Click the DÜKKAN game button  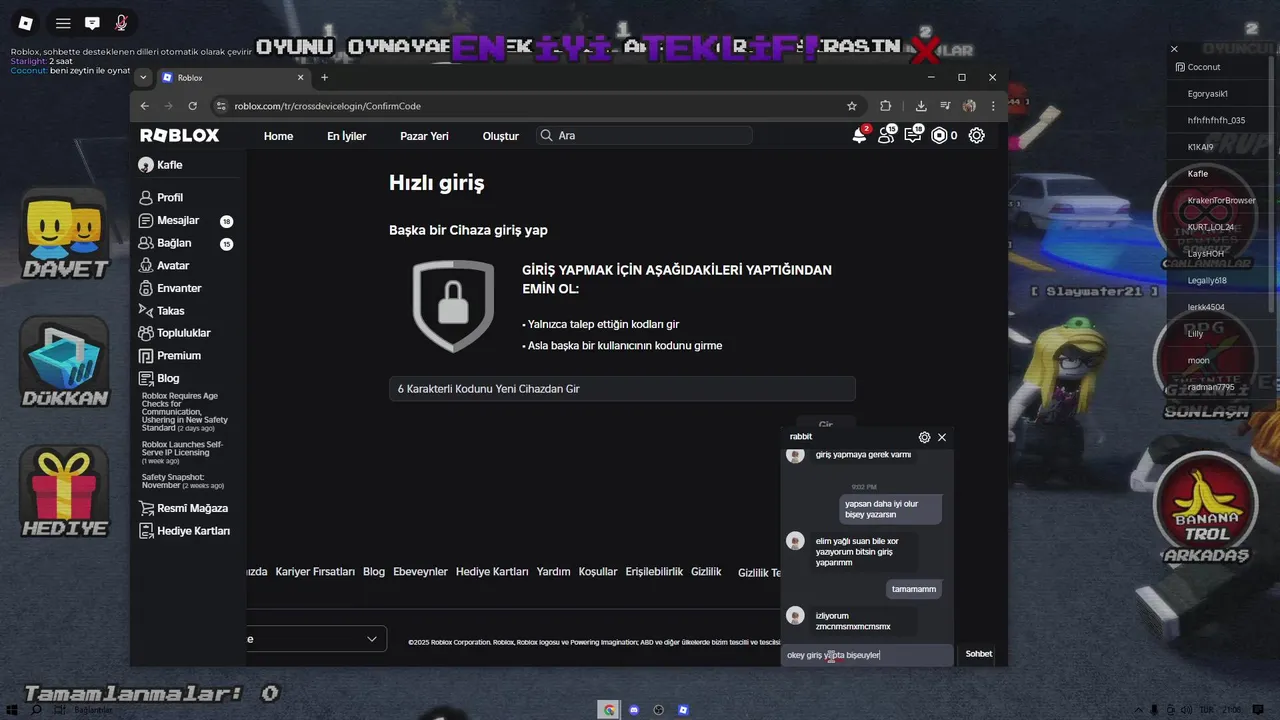tap(65, 363)
